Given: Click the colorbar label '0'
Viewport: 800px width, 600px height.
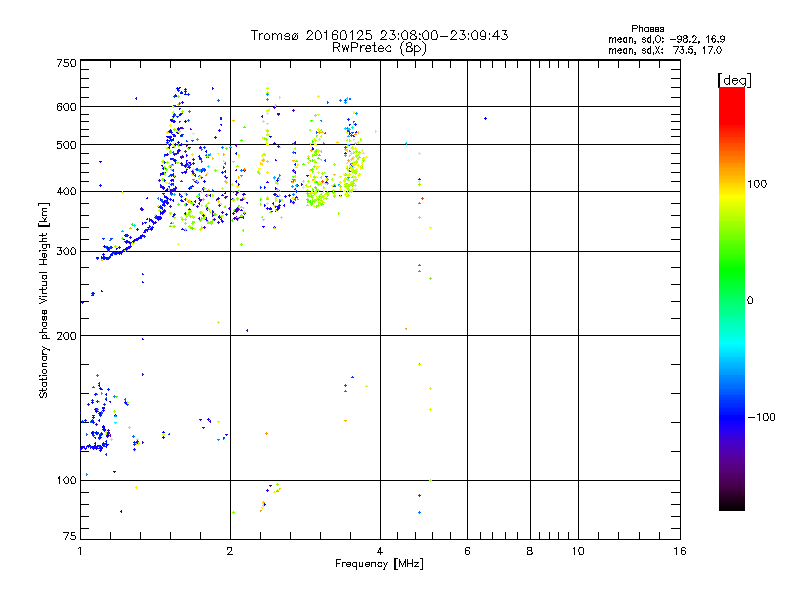Looking at the screenshot, I should click(x=750, y=301).
